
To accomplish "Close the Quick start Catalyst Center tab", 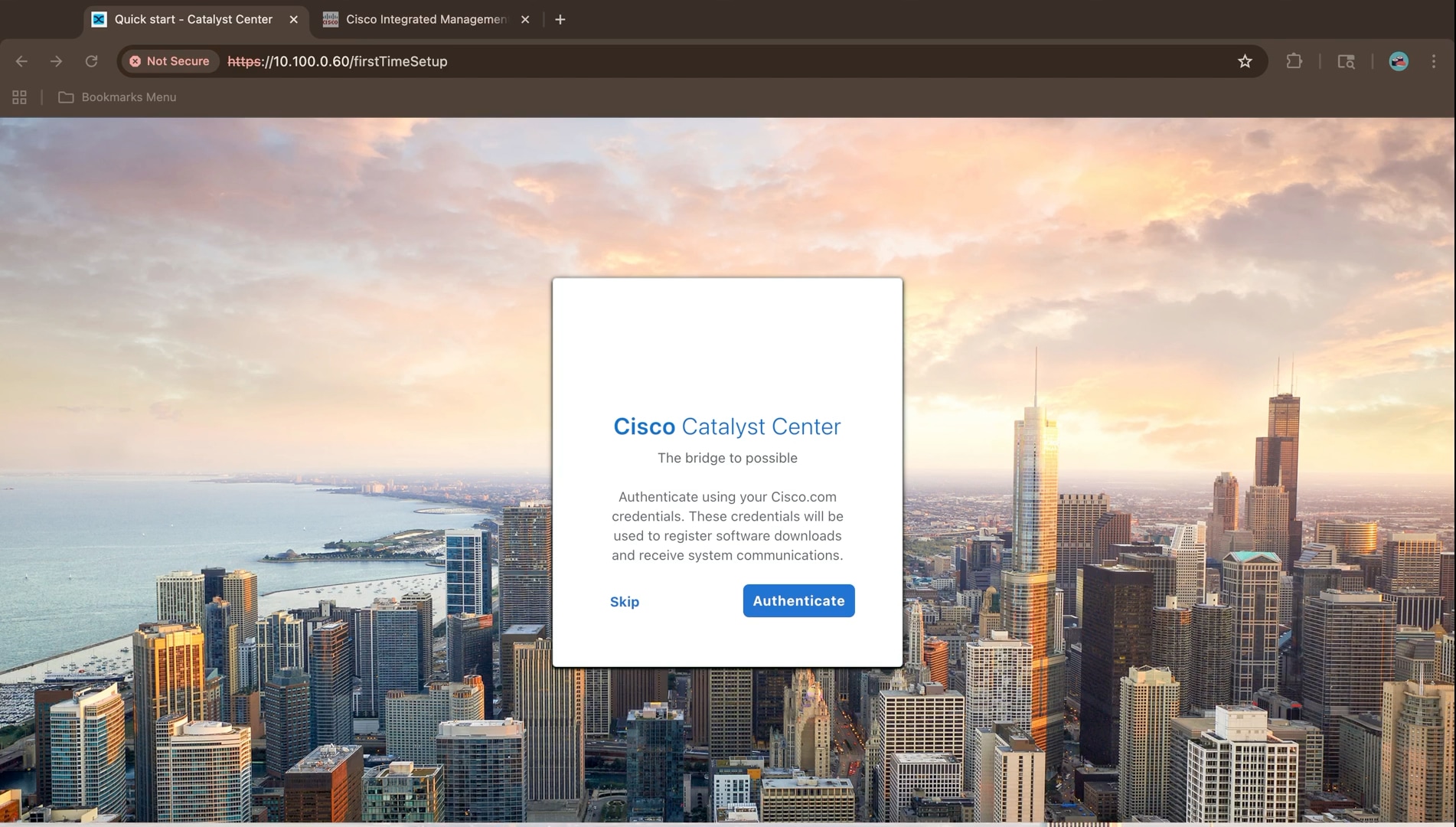I will click(x=293, y=19).
